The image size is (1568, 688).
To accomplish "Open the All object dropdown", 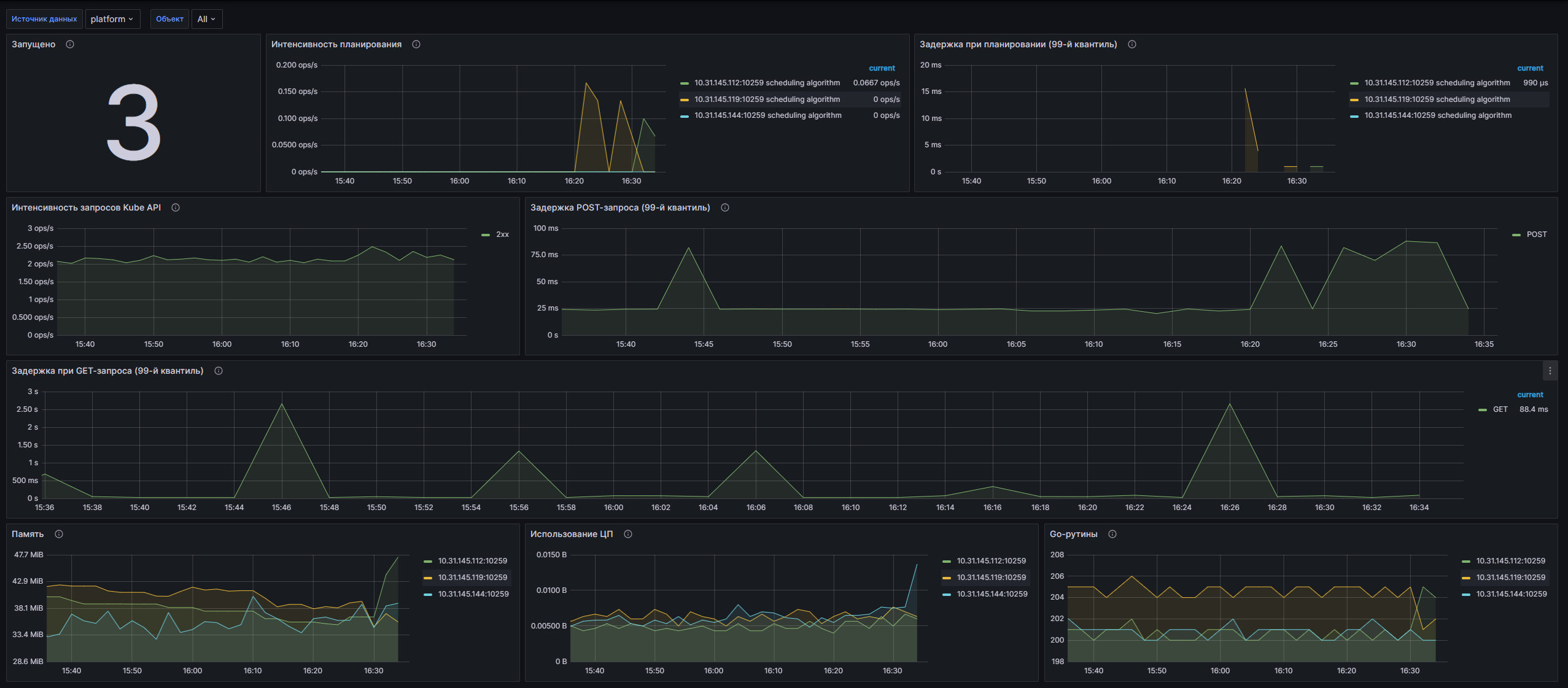I will point(206,19).
